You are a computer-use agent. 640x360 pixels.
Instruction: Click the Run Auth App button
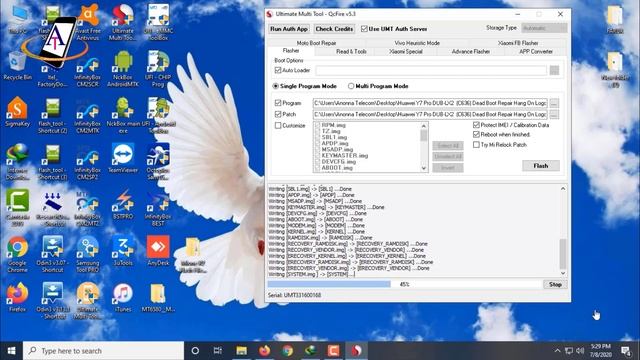tap(289, 29)
